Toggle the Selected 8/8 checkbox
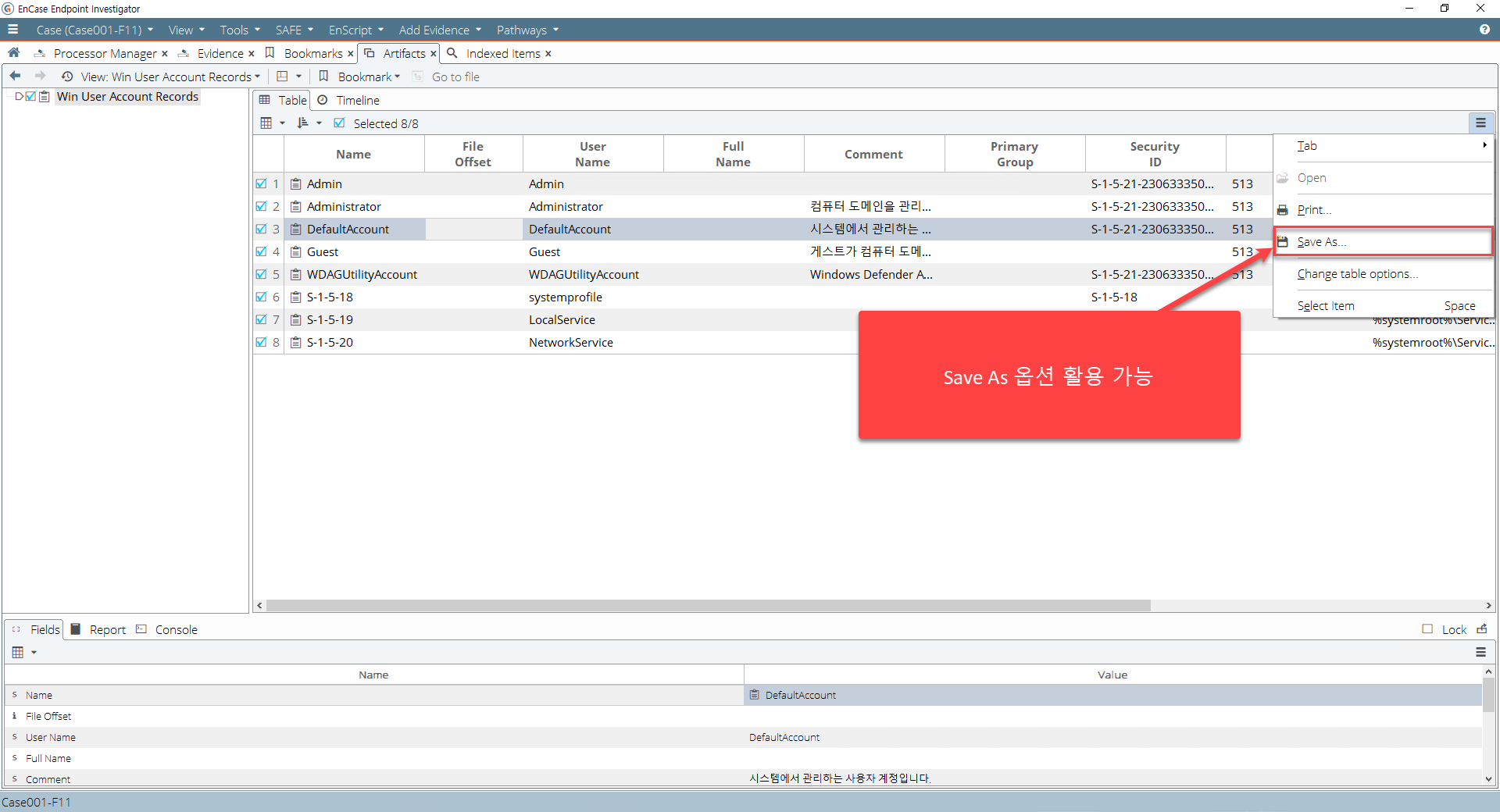1500x812 pixels. 339,123
